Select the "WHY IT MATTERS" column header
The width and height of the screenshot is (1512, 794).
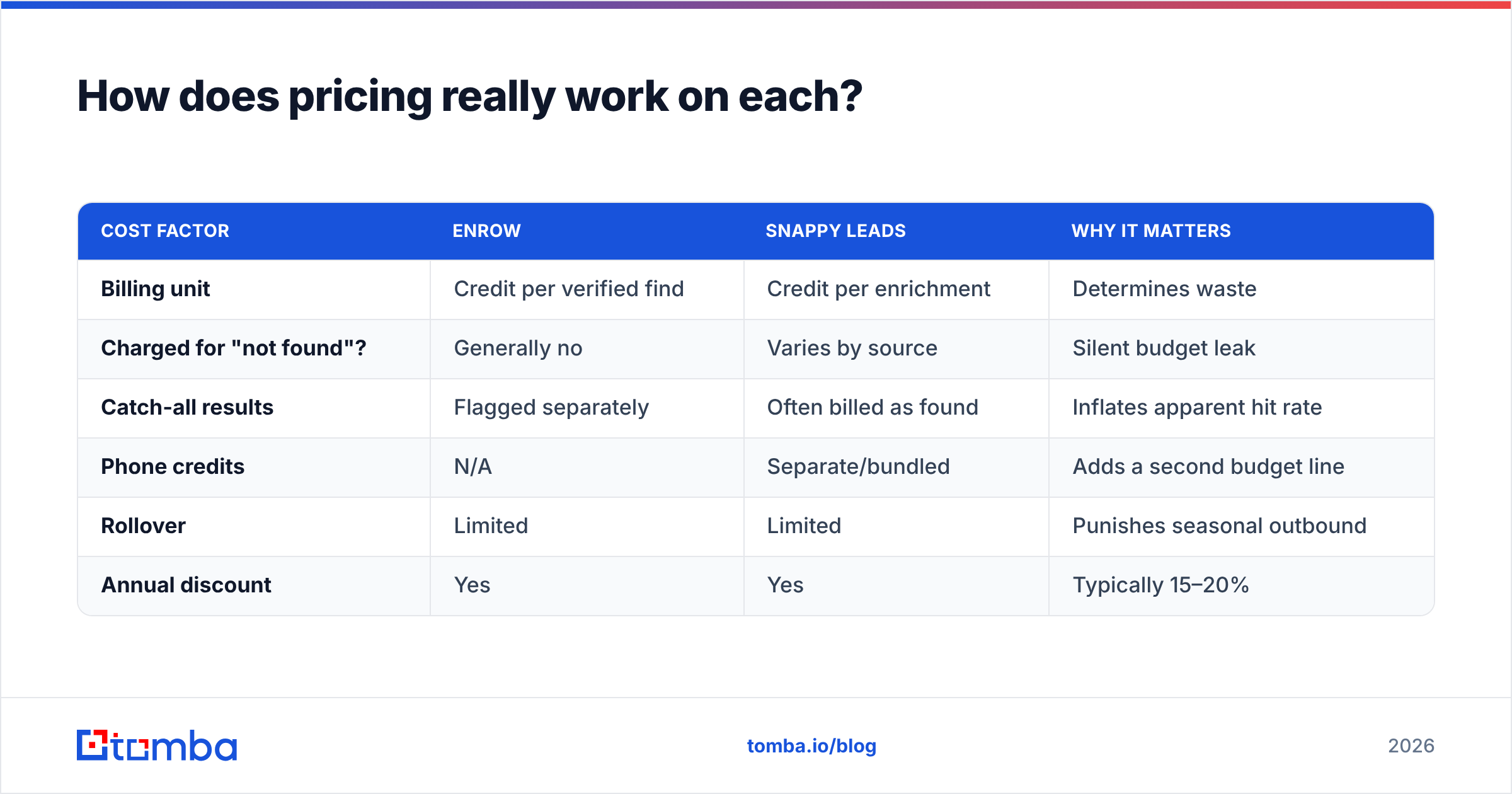point(1151,231)
